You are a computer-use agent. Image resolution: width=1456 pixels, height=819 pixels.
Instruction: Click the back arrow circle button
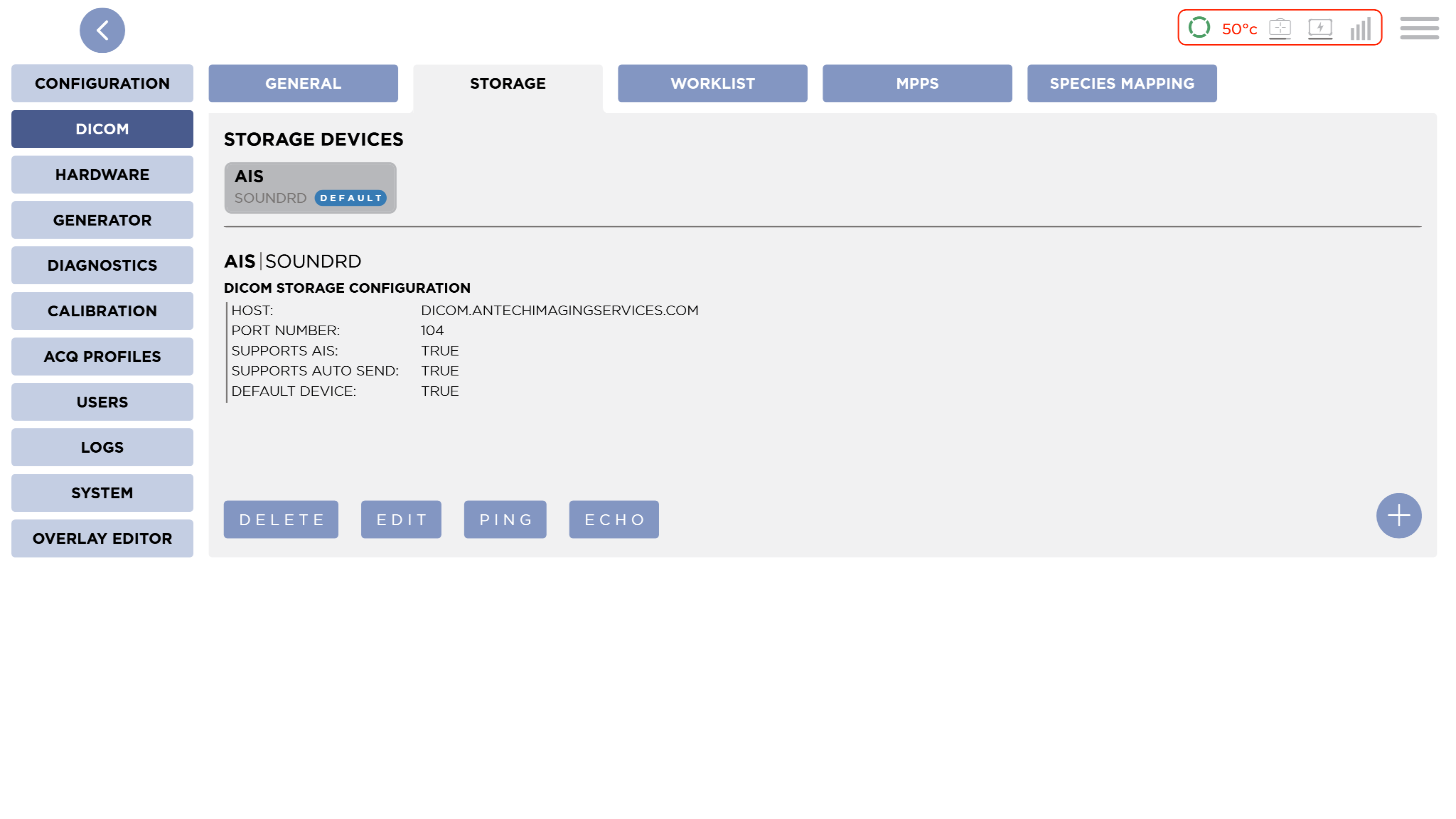(102, 30)
